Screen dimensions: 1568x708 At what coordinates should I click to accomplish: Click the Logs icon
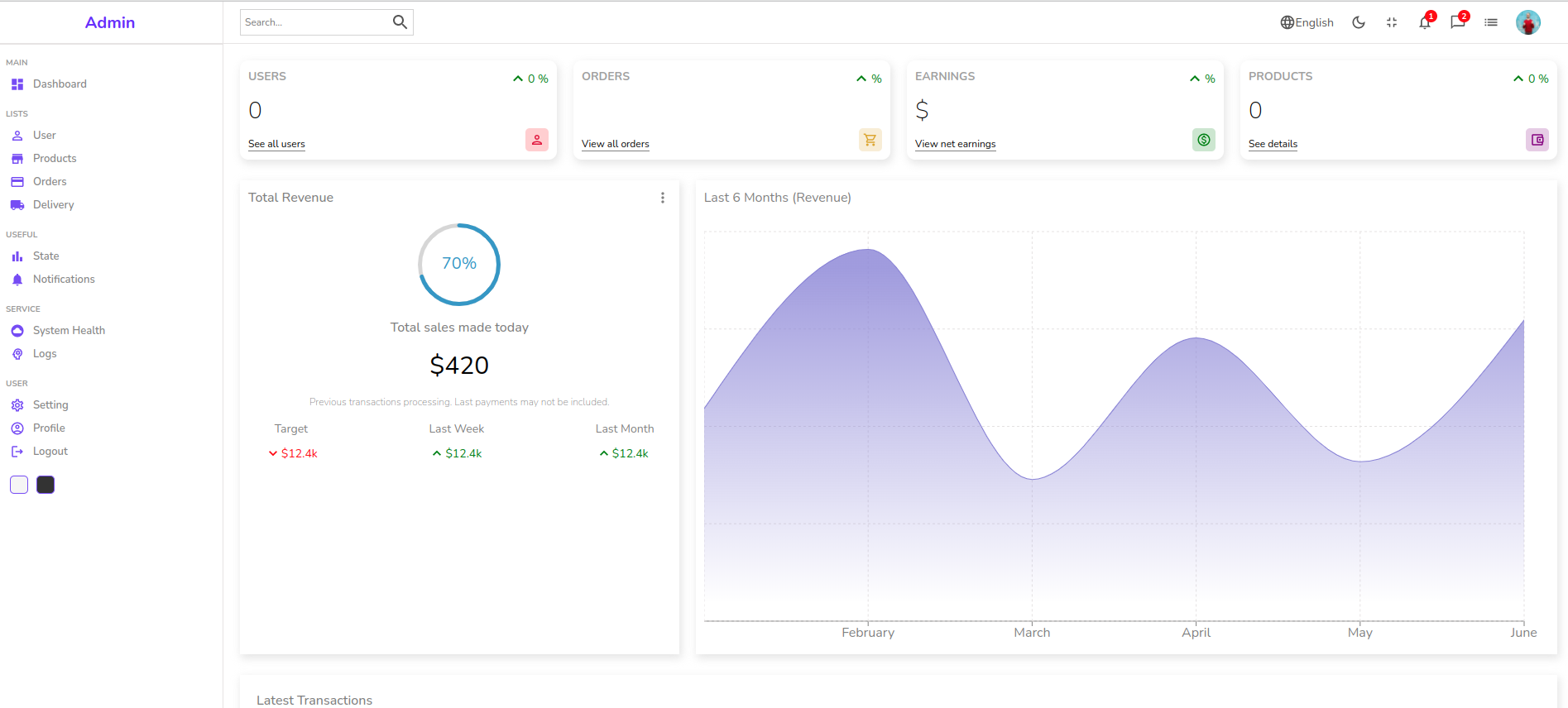coord(17,354)
